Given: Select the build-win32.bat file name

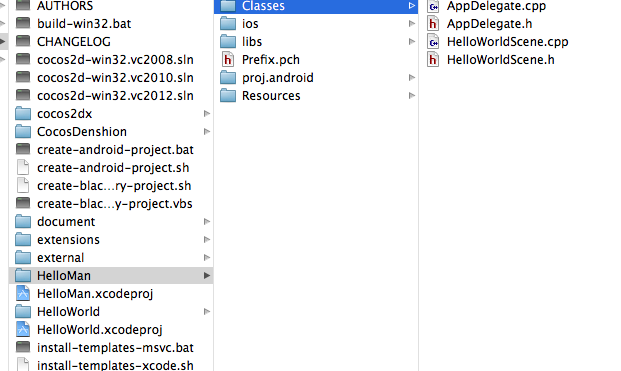Looking at the screenshot, I should point(84,24).
